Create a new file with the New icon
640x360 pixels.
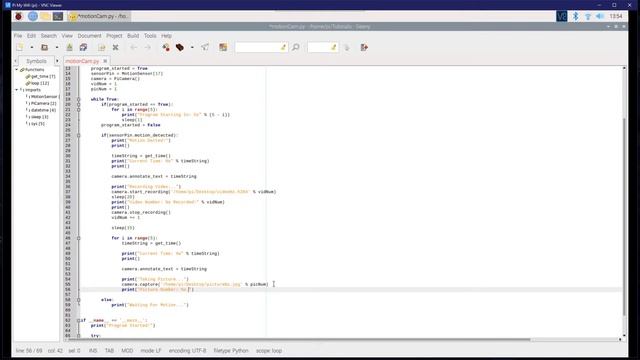tap(19, 47)
